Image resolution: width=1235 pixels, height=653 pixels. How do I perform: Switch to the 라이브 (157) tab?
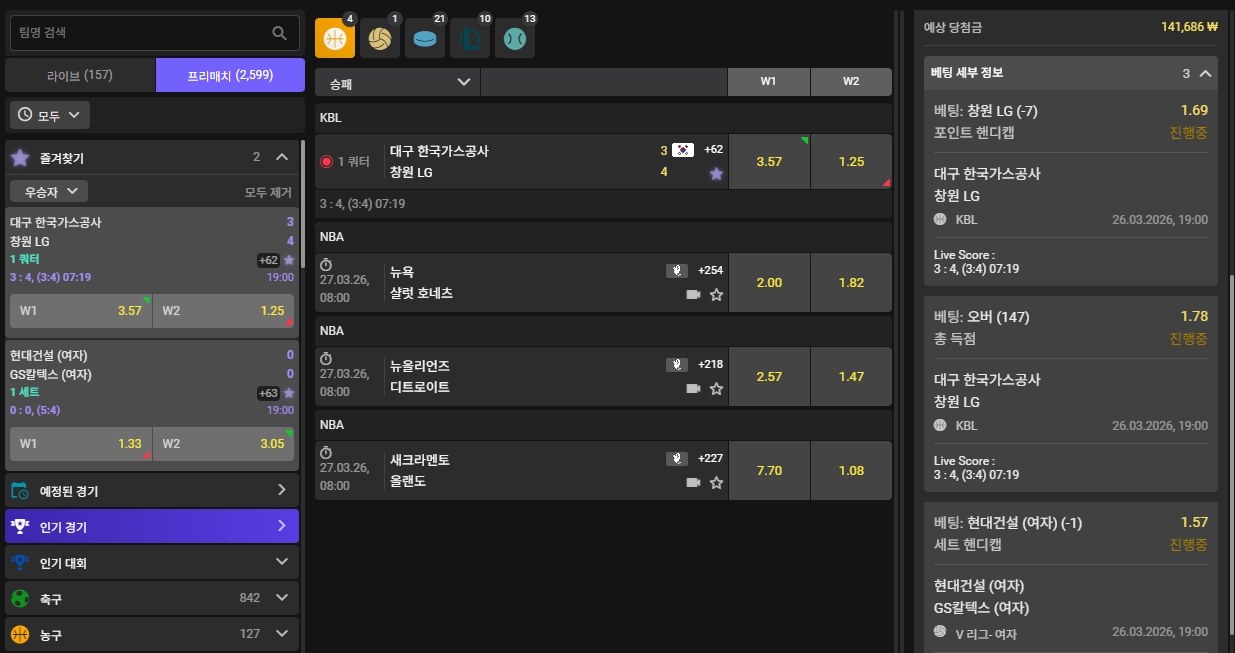tap(80, 75)
